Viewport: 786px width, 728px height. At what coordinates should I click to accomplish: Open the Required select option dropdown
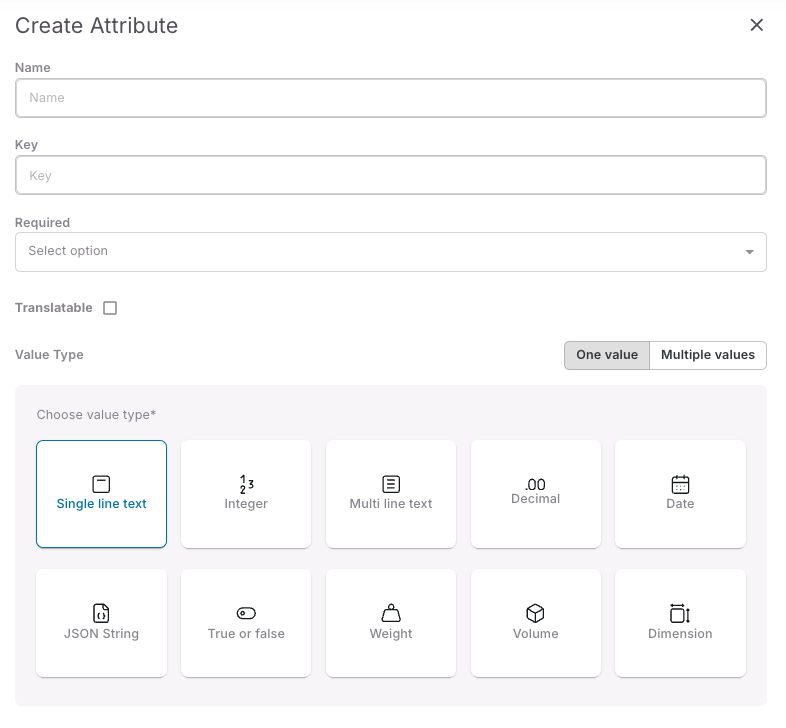coord(380,252)
